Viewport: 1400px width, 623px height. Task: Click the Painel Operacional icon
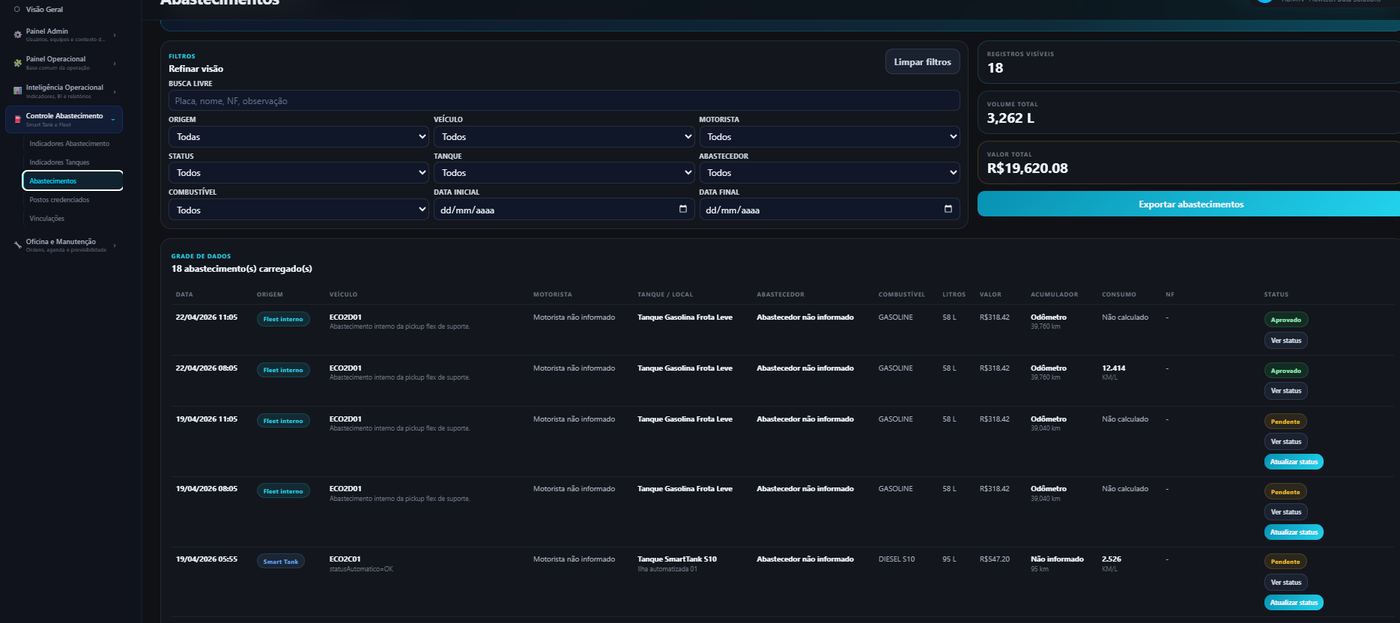point(17,62)
